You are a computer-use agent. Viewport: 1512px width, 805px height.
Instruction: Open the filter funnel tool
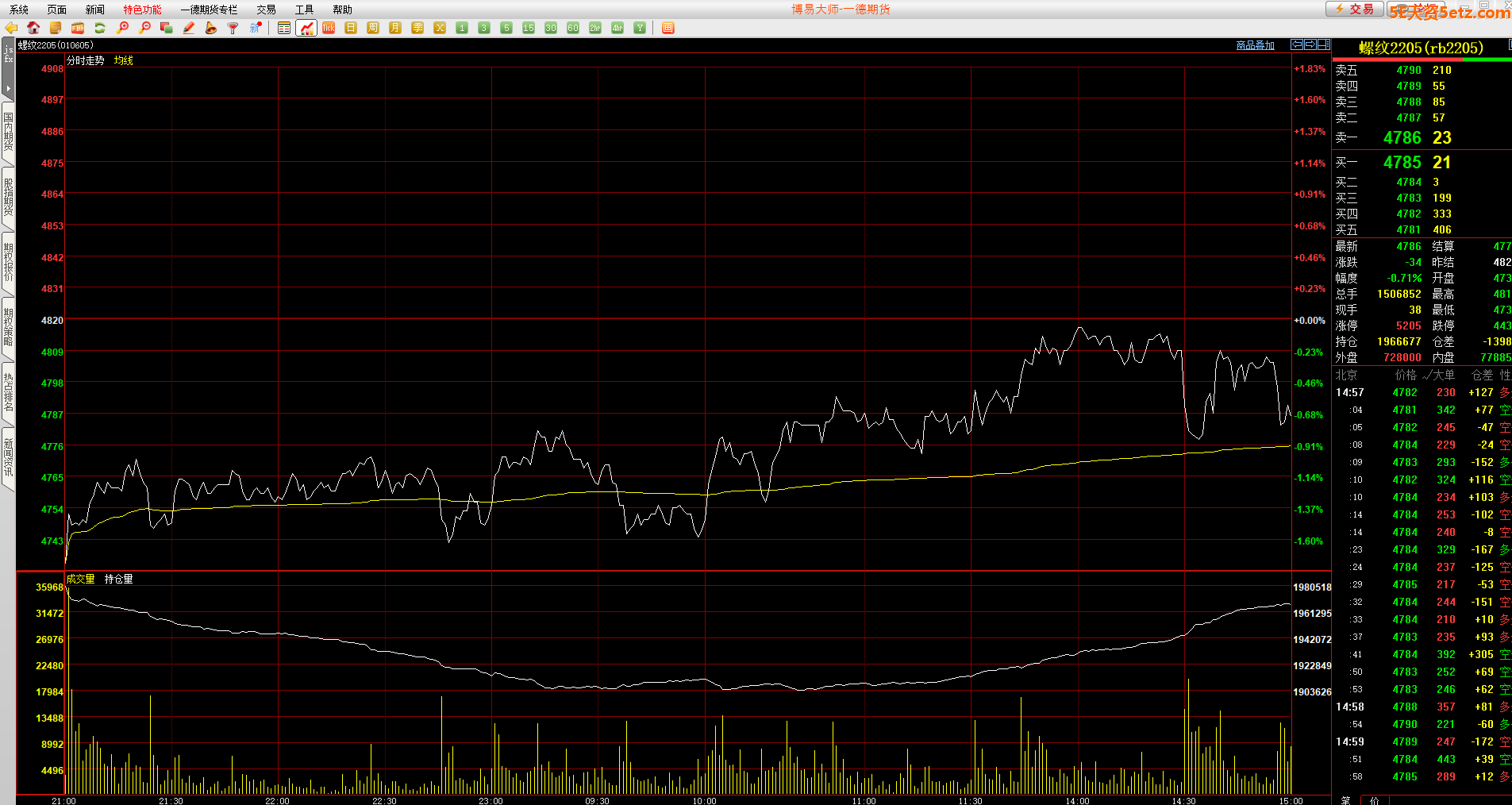233,28
